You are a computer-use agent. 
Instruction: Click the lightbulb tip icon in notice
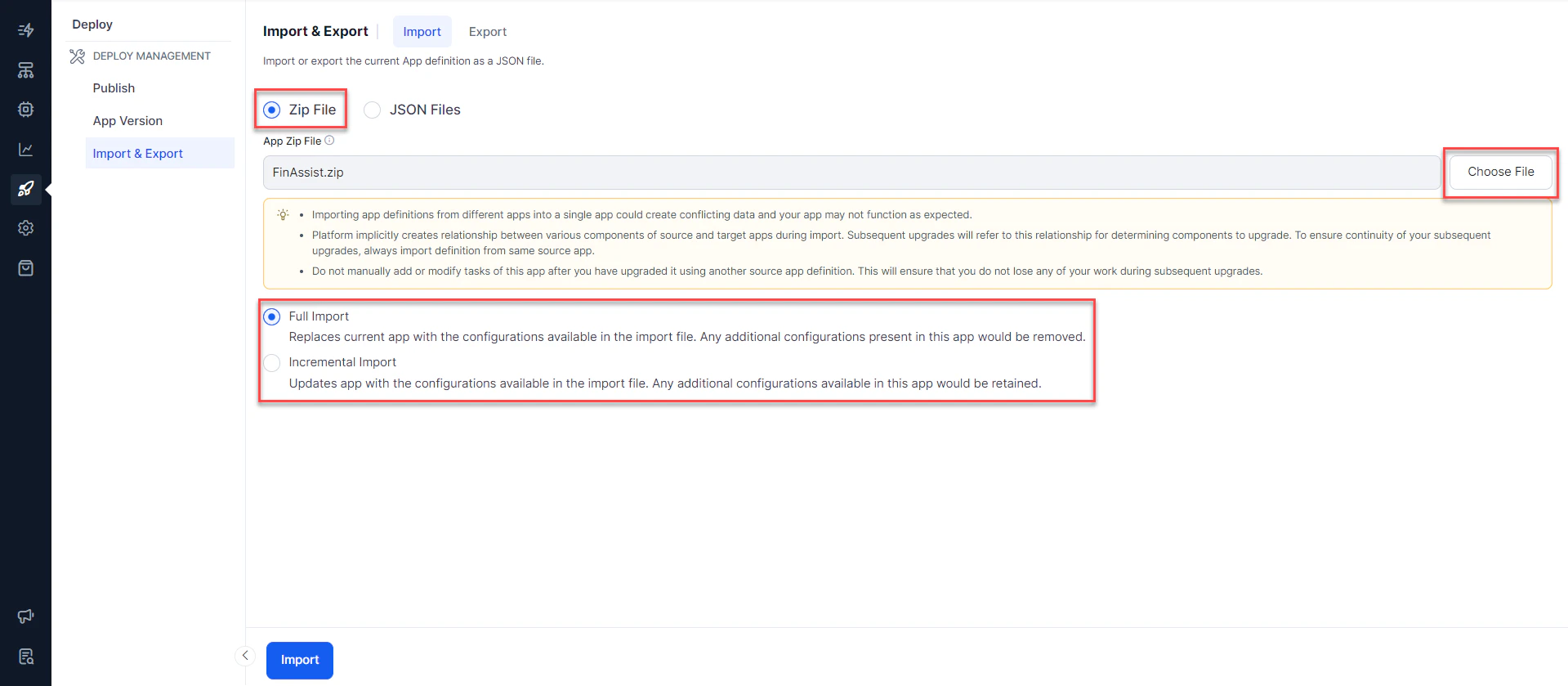[283, 214]
